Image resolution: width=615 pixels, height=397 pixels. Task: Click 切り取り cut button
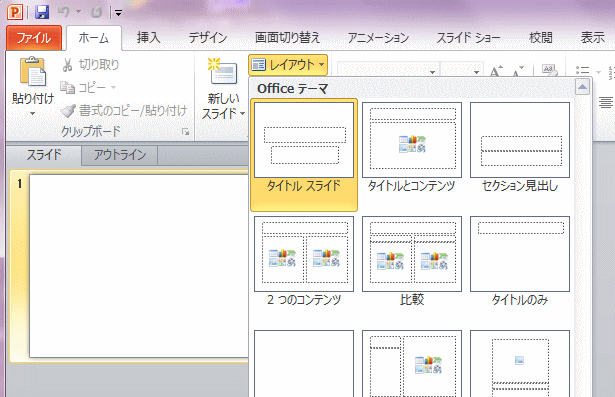coord(90,65)
